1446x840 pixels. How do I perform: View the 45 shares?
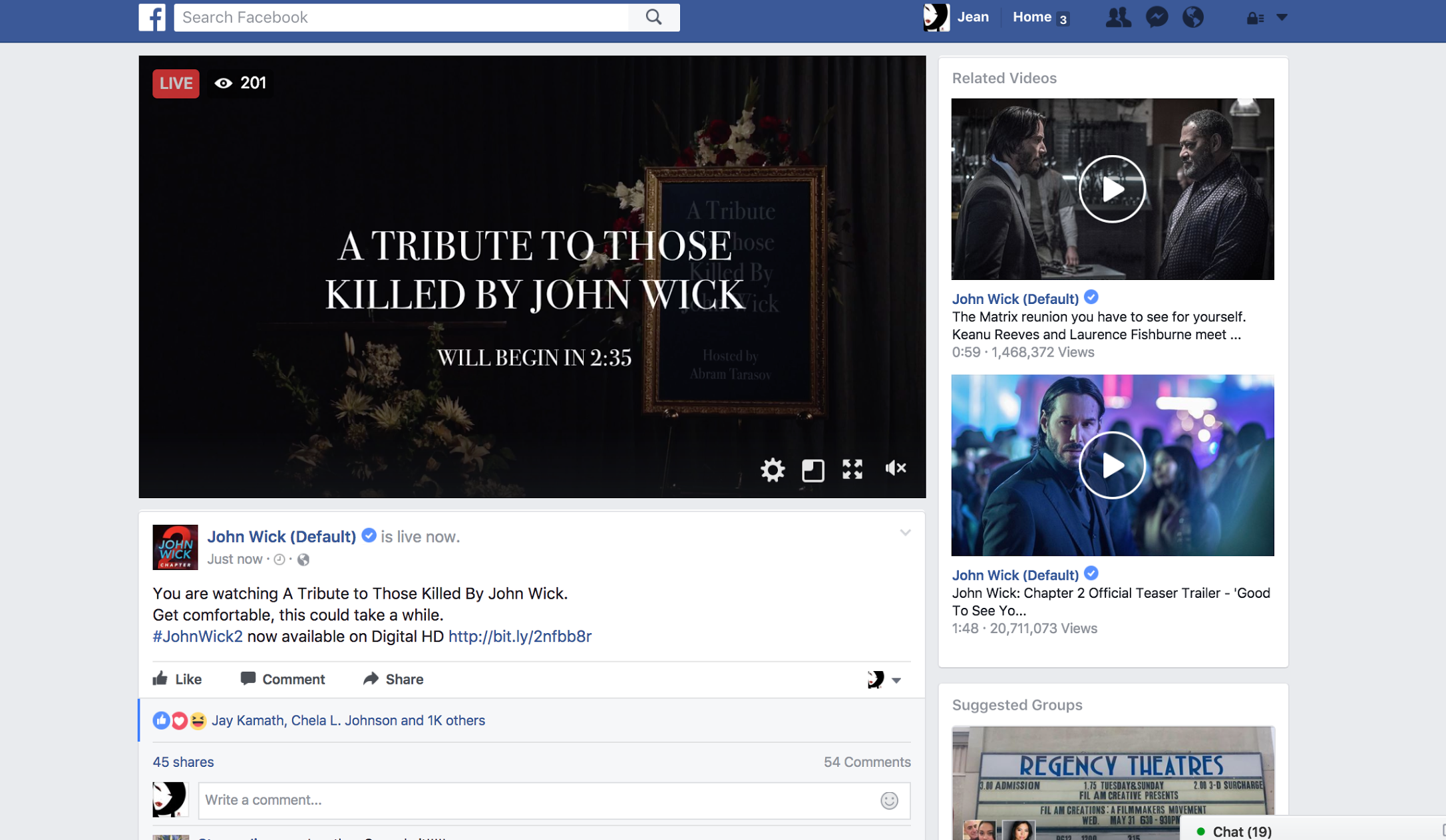click(183, 762)
